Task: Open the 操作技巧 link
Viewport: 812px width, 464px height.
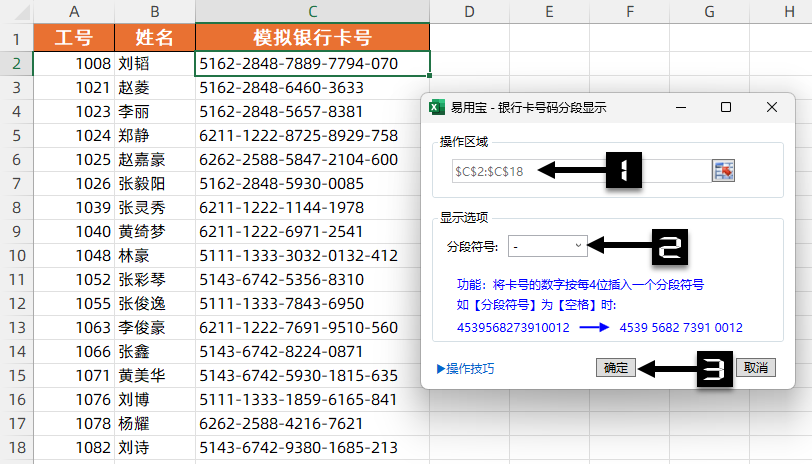Action: point(466,368)
